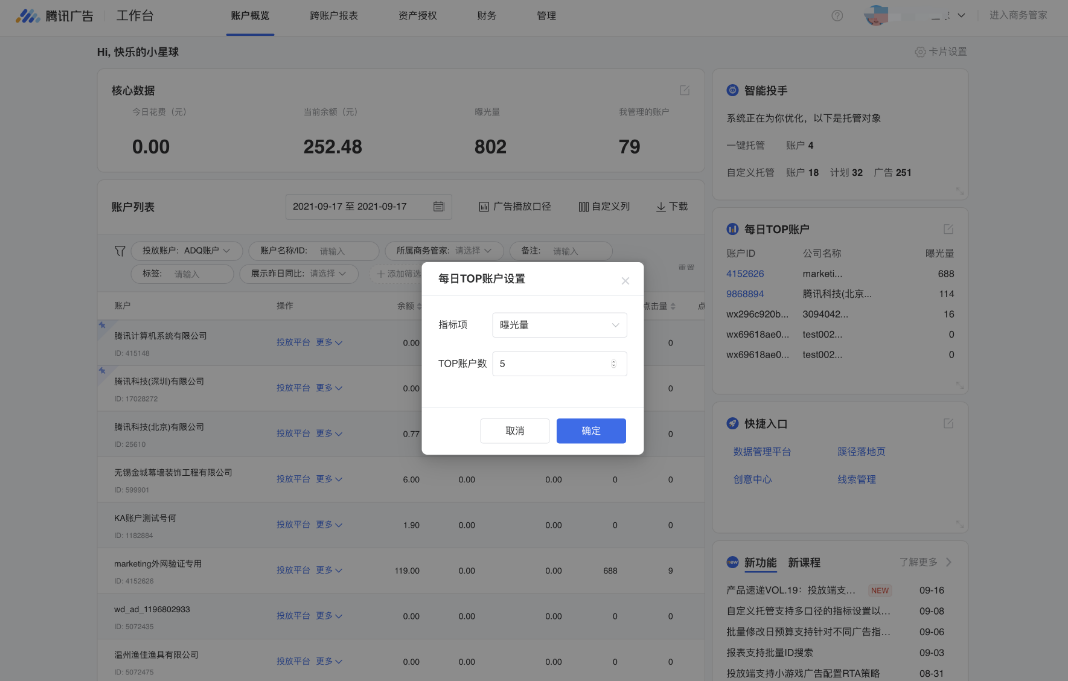Click the 账户名称/ID input field
Screen dimensions: 1068x681
[x=345, y=251]
